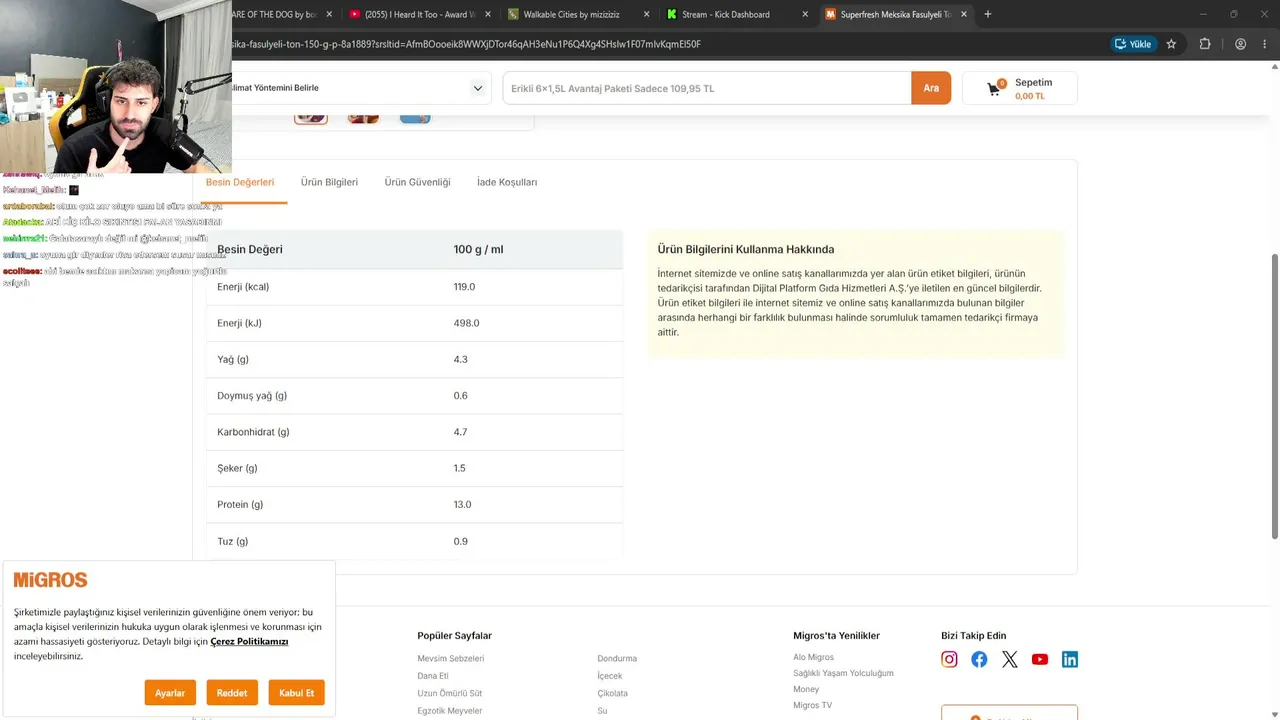Click Kabul Et to accept cookies
This screenshot has width=1280, height=720.
tap(297, 693)
